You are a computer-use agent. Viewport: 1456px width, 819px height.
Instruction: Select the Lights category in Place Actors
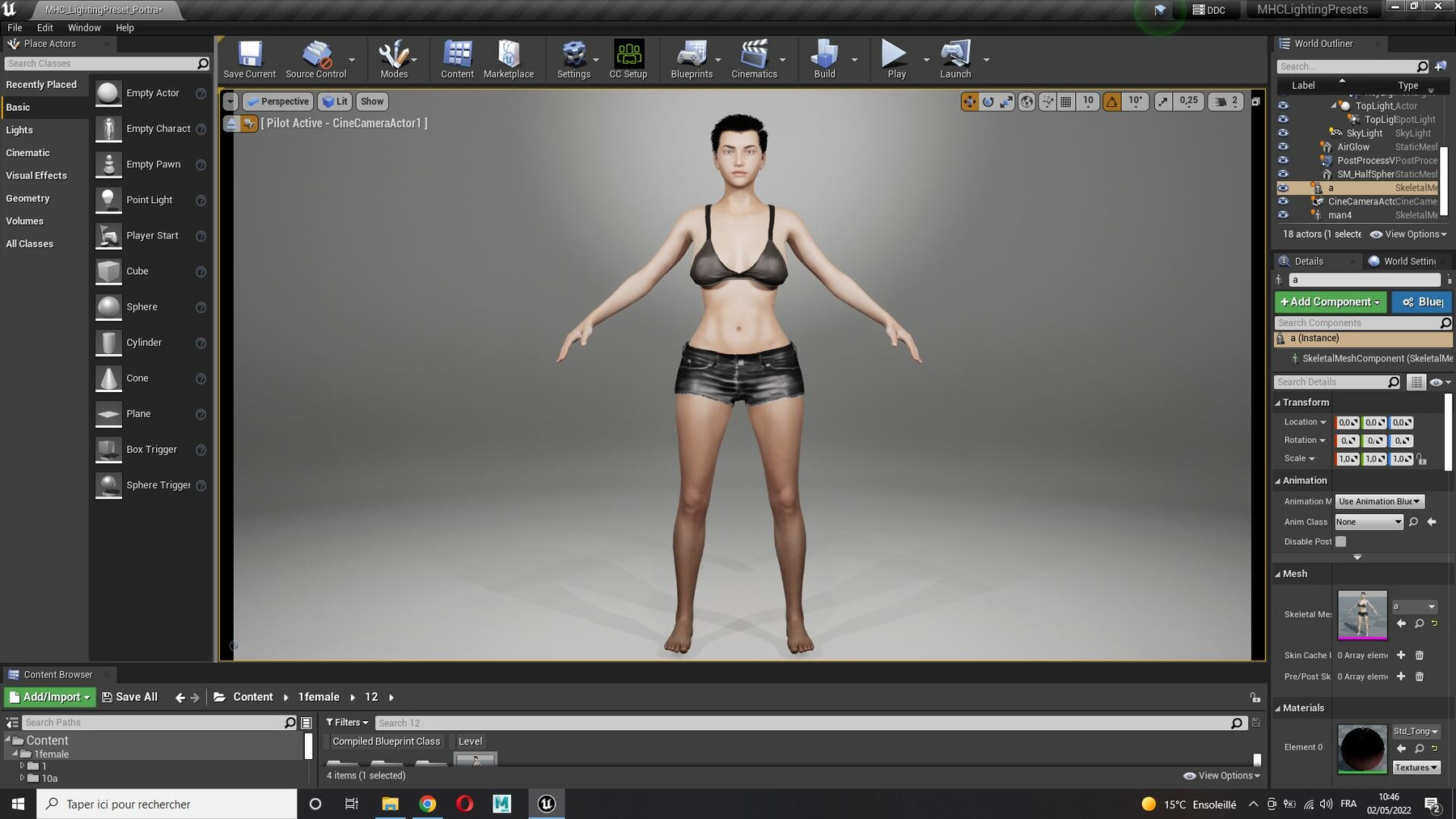[44, 130]
